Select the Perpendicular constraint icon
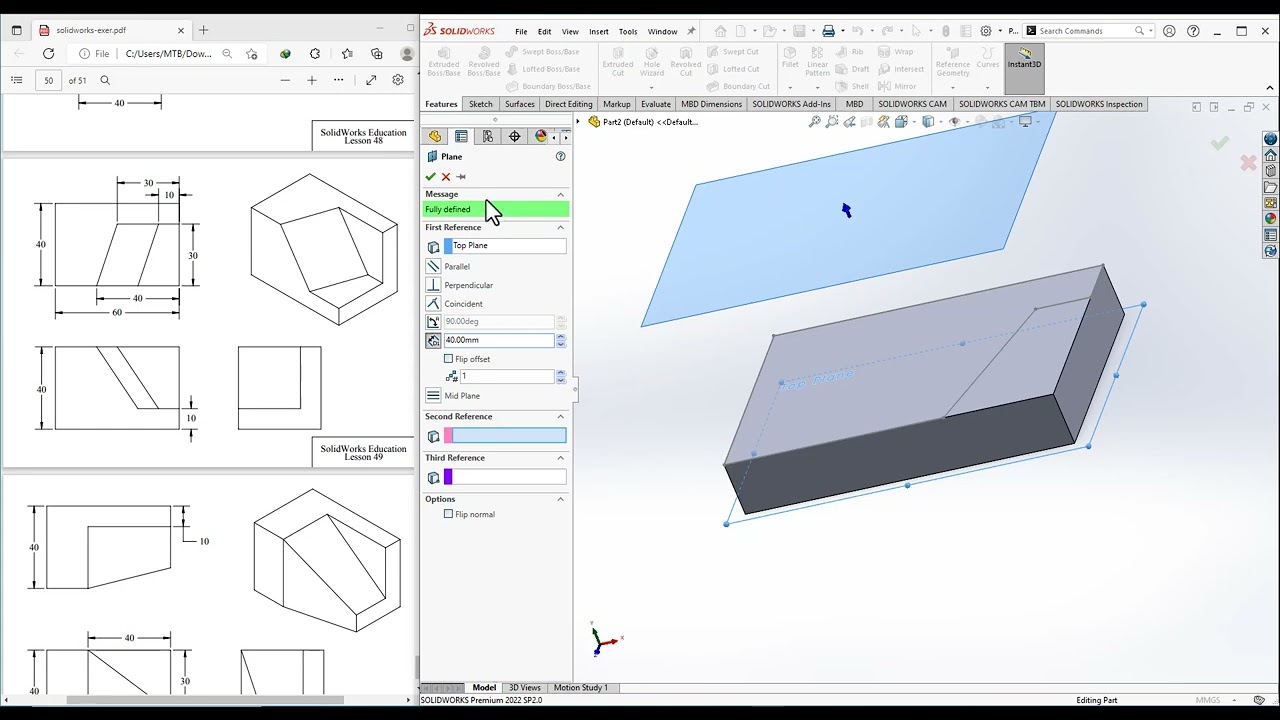1280x720 pixels. tap(433, 285)
